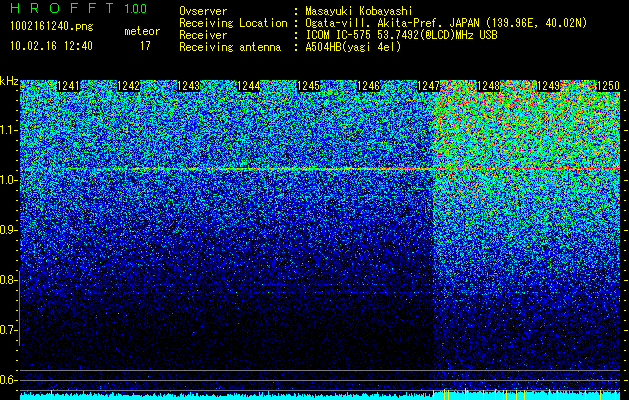The height and width of the screenshot is (400, 629).
Task: Click the 0.7 frequency axis label
Action: point(9,330)
